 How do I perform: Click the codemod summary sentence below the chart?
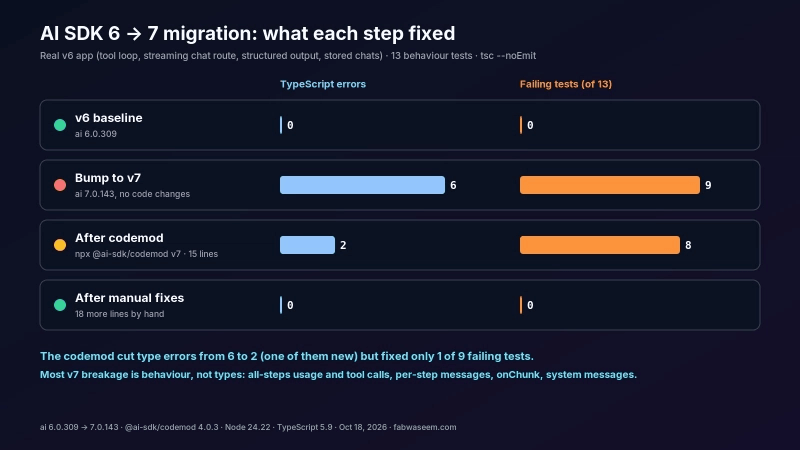[x=287, y=356]
